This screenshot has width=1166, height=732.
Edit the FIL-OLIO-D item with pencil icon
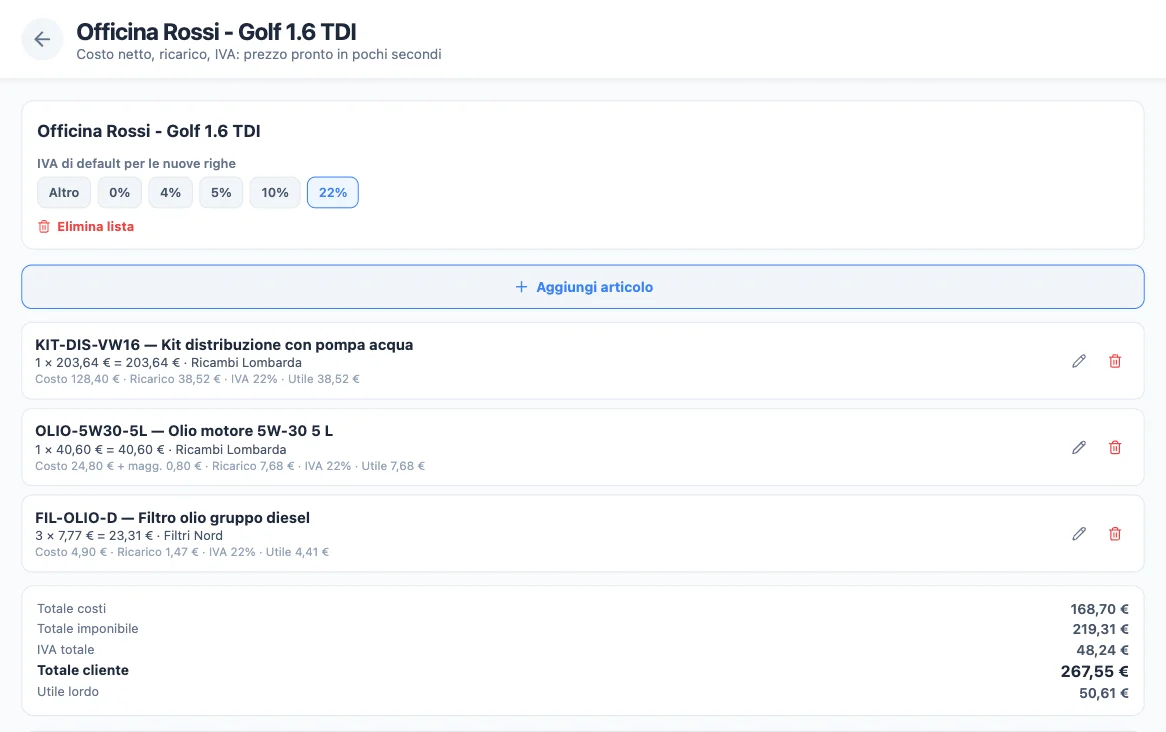click(1079, 533)
